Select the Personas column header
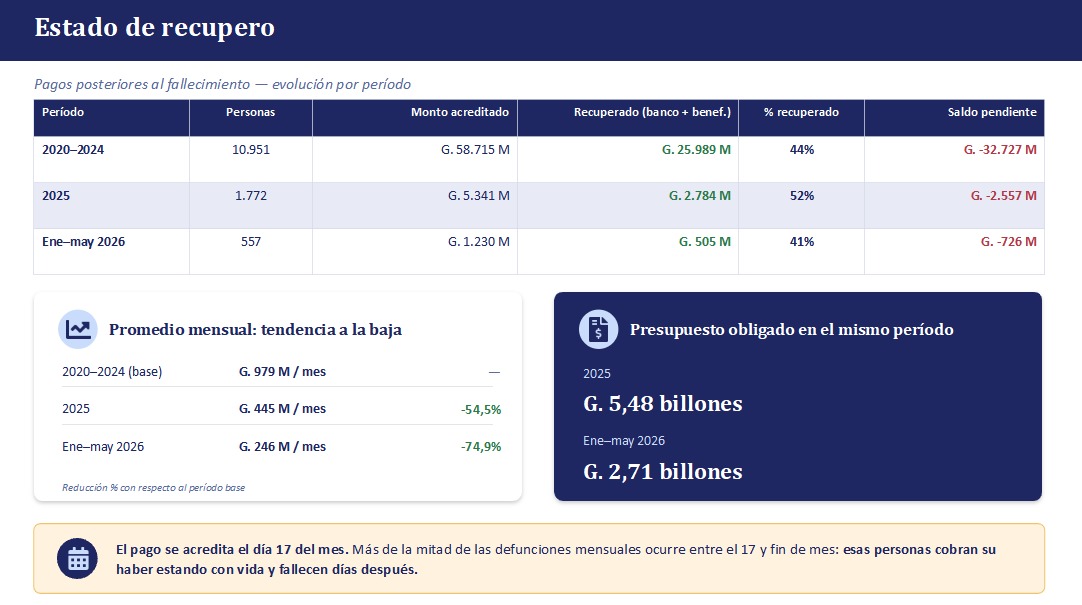Viewport: 1082px width, 605px height. [x=250, y=112]
